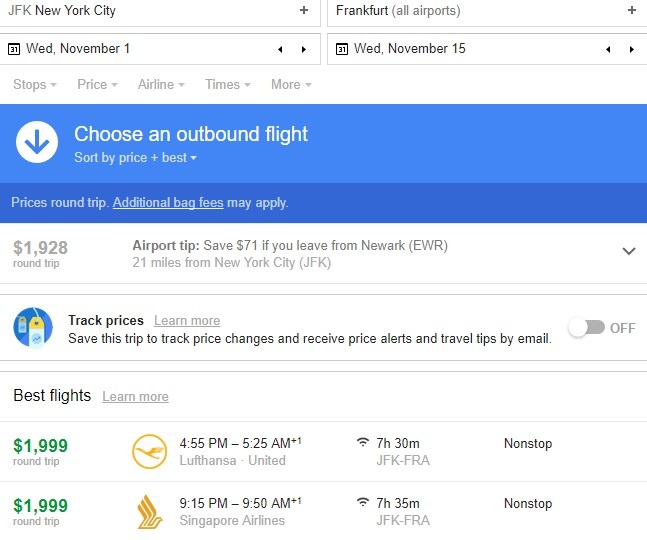Expand the Newark airport tip
647x540 pixels.
click(628, 252)
